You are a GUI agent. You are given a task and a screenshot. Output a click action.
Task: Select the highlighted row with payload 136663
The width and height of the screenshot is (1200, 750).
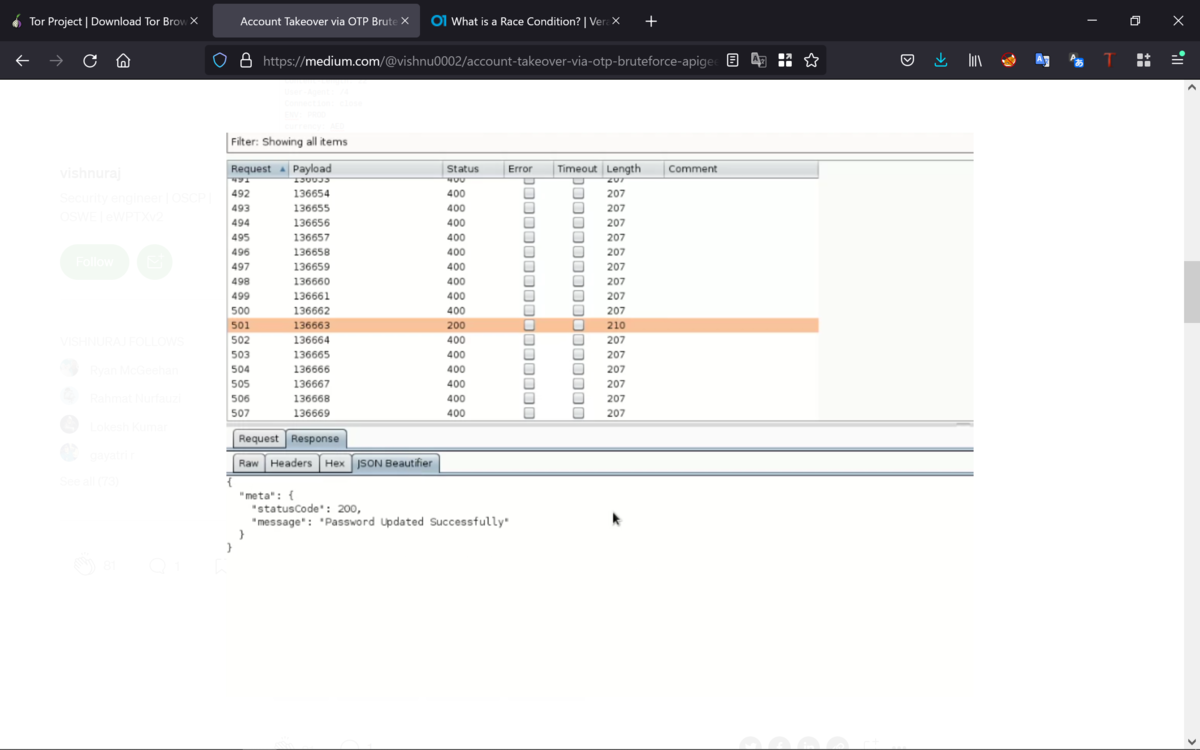523,326
